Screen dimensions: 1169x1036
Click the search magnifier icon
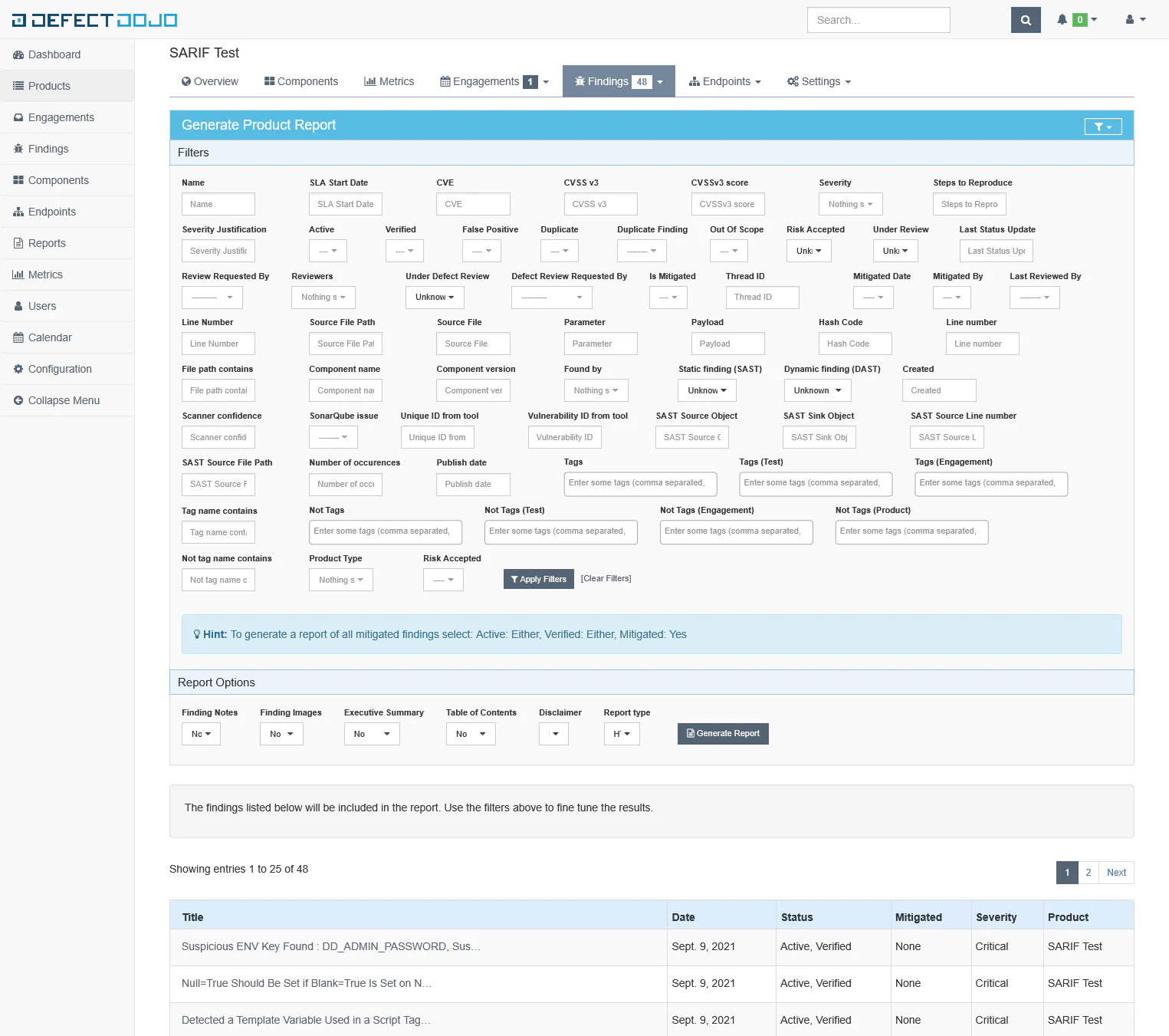point(1026,20)
